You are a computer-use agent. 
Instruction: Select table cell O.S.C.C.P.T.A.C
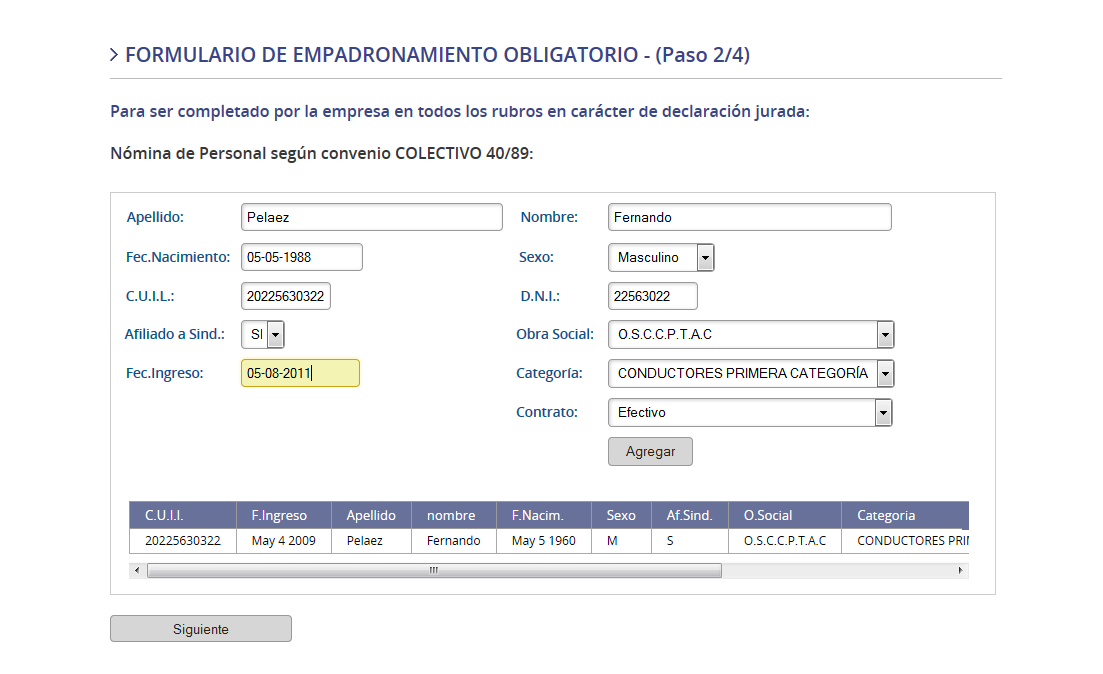coord(785,541)
